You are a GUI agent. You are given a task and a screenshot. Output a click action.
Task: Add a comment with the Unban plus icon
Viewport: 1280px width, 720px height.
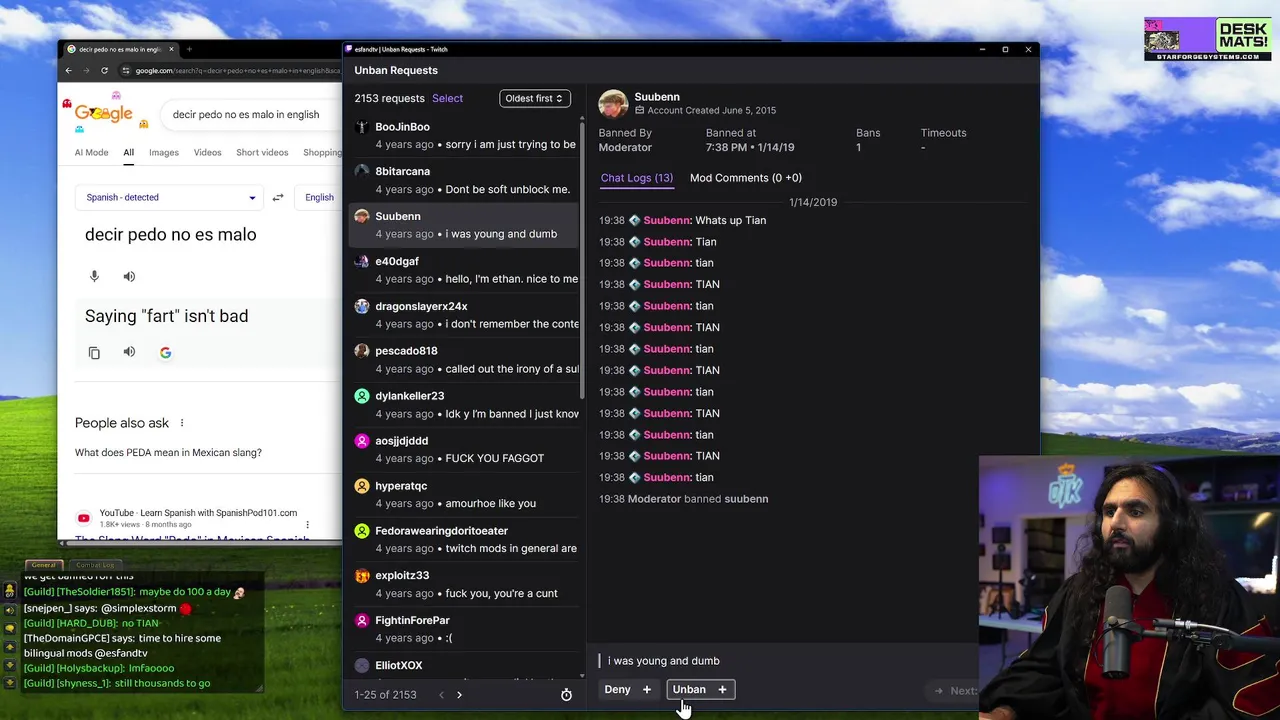coord(722,689)
